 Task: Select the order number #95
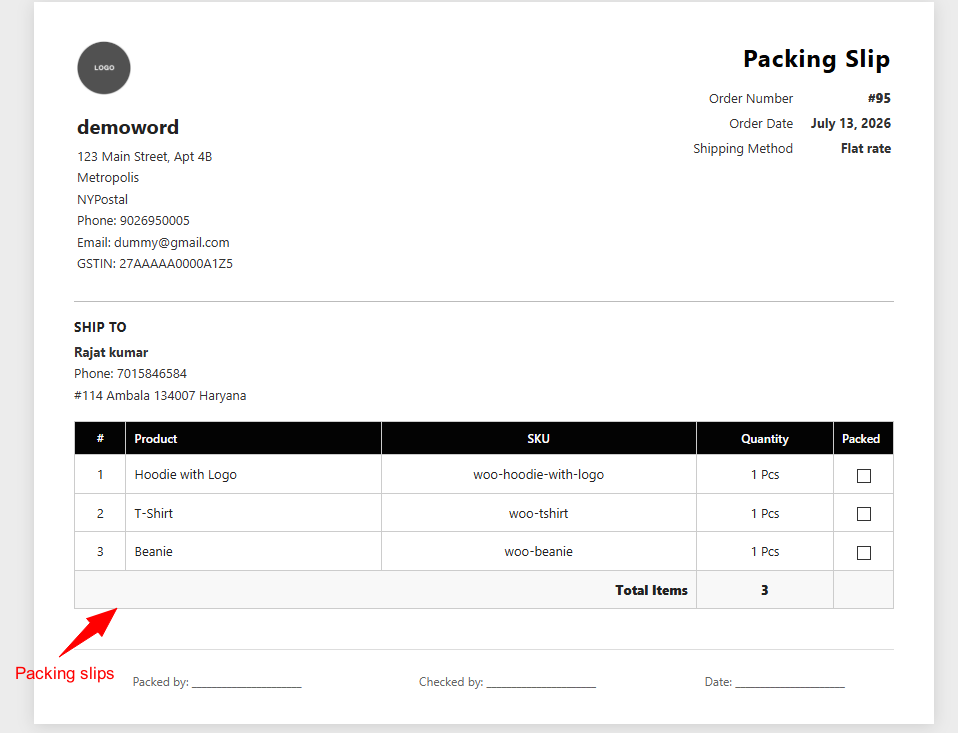(x=879, y=98)
